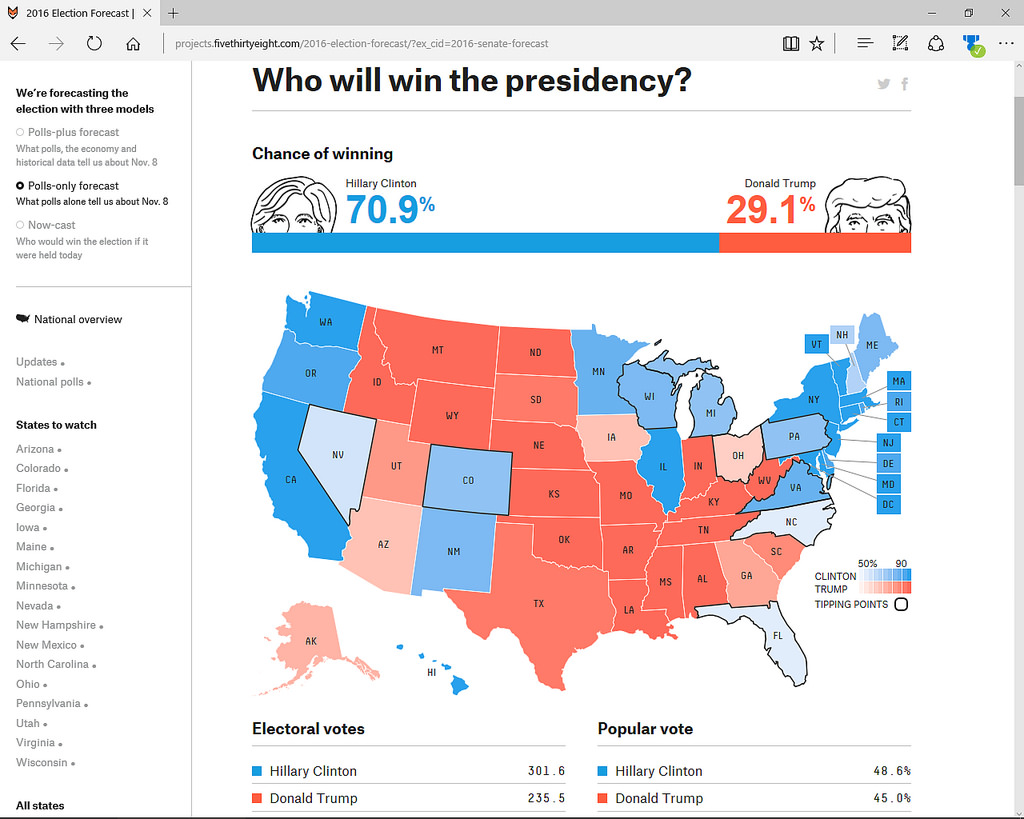Add page to favorites with star

click(817, 44)
